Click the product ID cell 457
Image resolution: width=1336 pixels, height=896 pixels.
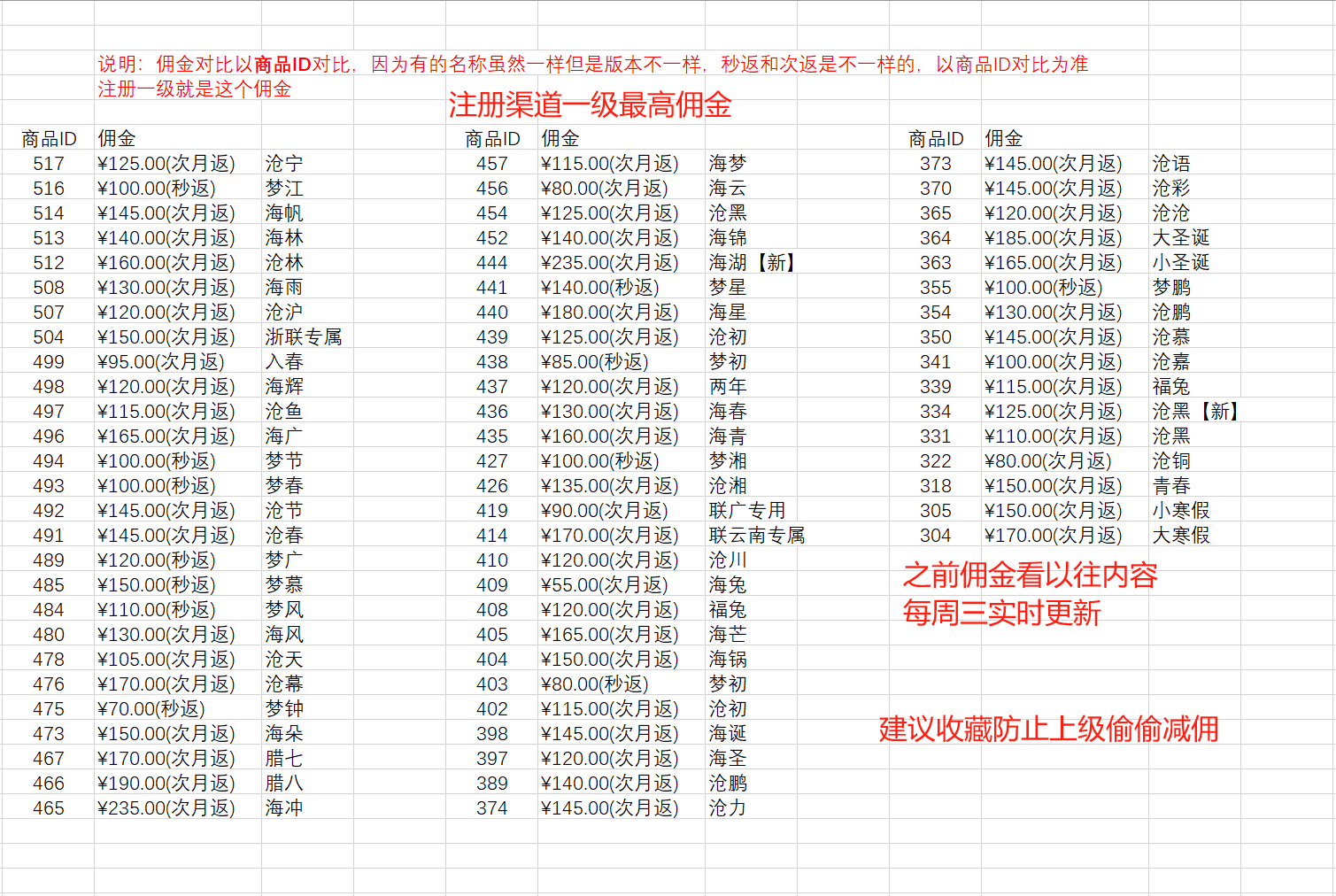(492, 164)
